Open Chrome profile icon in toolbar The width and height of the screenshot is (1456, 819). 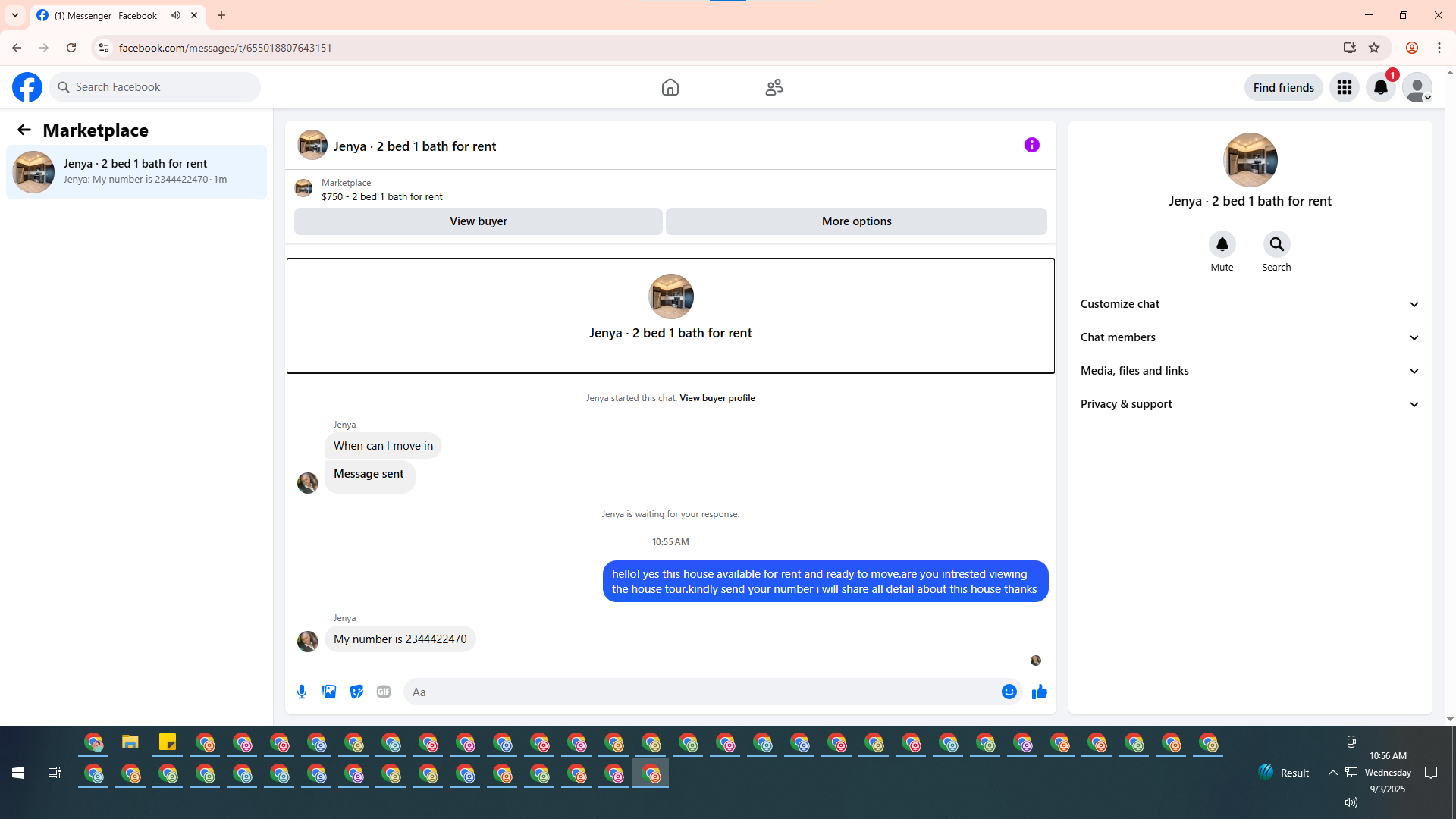coord(1412,48)
